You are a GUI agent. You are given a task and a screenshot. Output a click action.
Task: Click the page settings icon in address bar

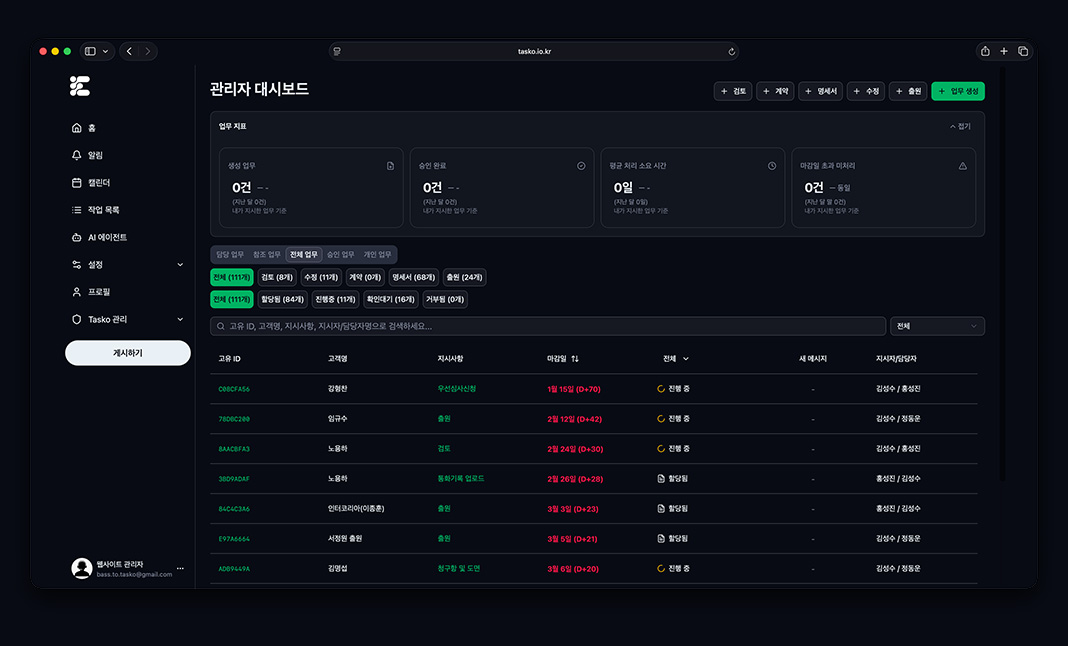(337, 51)
